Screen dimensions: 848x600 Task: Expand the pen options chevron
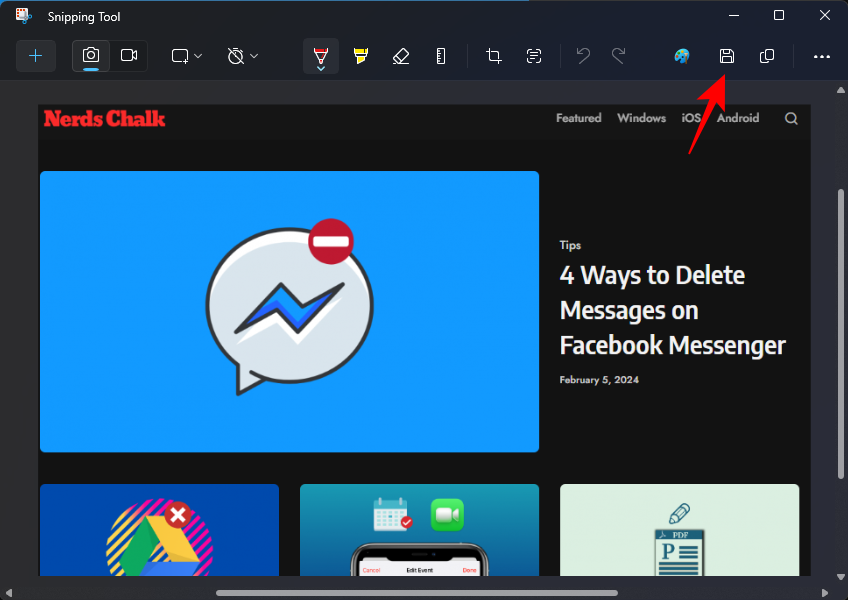pyautogui.click(x=321, y=68)
